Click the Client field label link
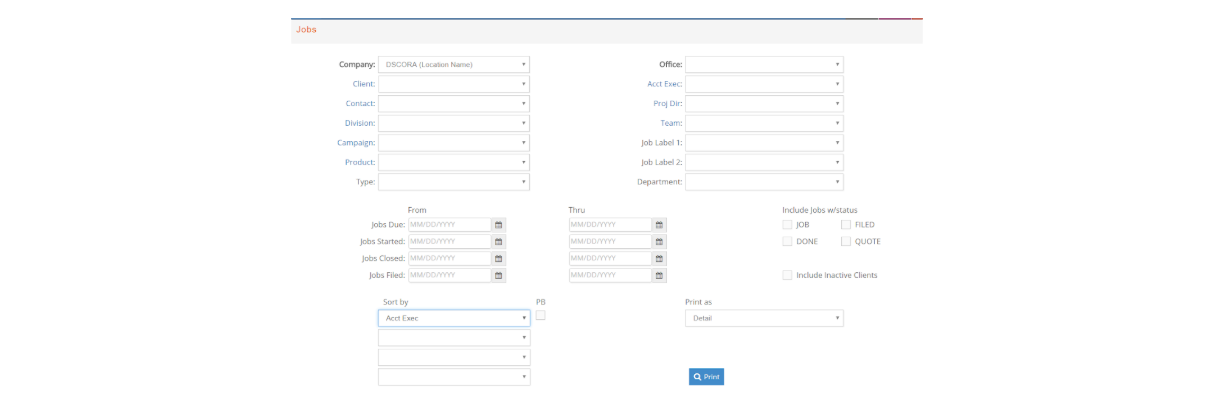Screen dimensions: 1216x411 (363, 84)
